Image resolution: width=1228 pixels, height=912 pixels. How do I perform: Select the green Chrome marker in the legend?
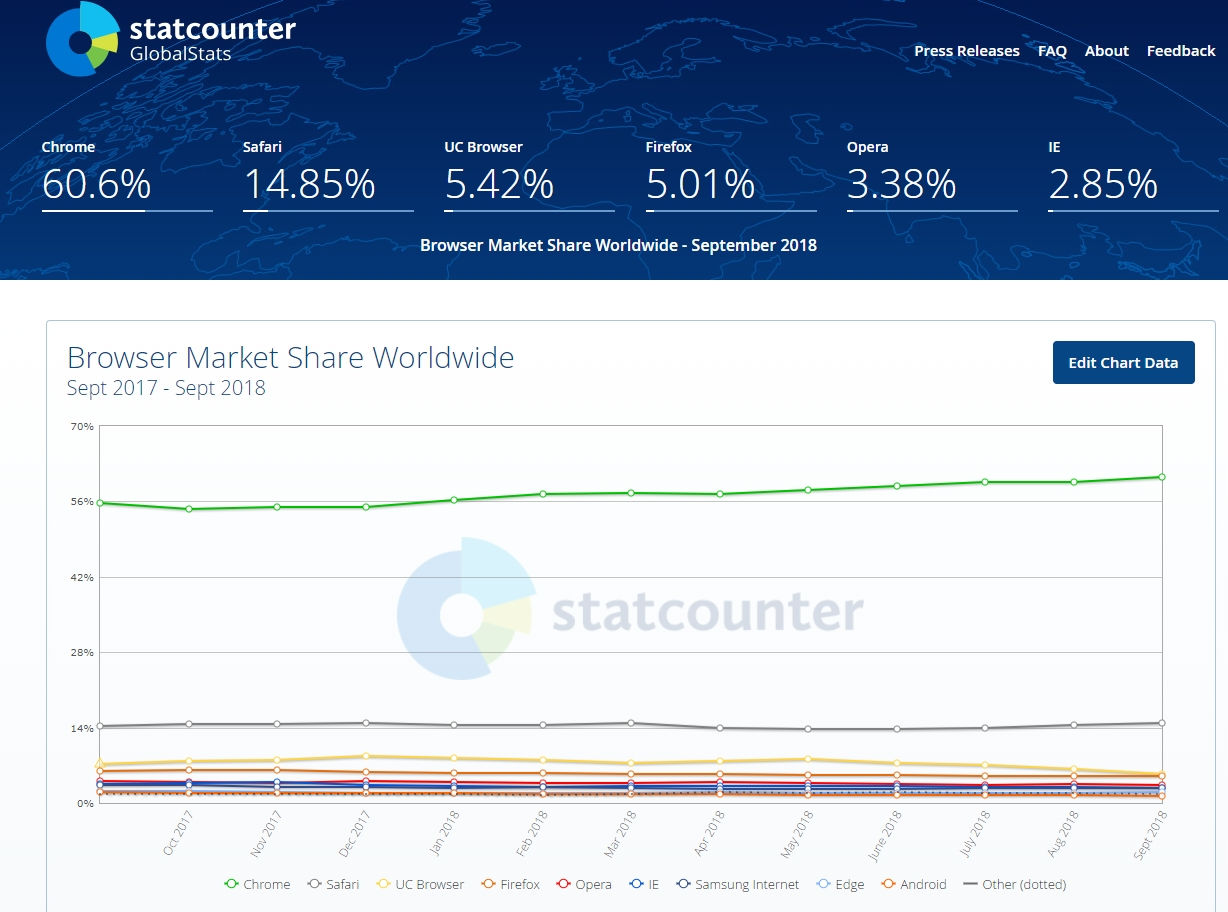(230, 884)
